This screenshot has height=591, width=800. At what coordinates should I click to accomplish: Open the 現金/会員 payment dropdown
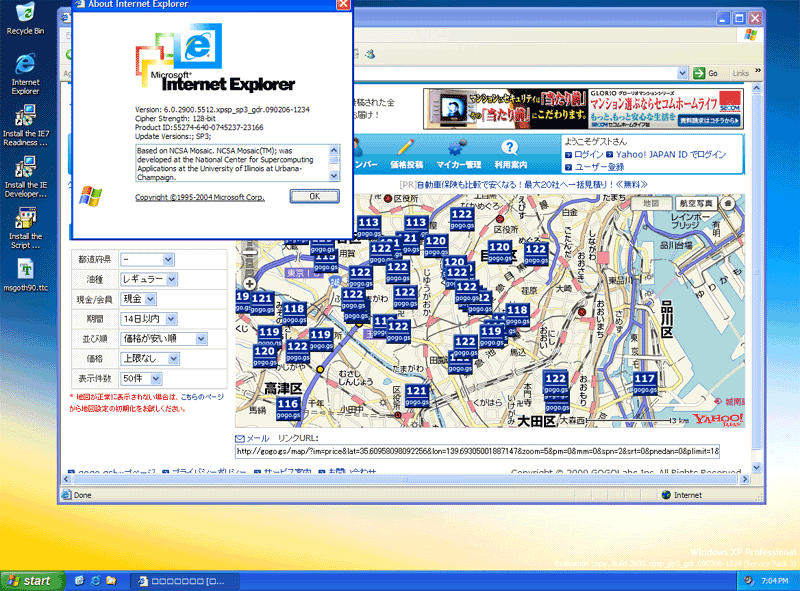138,300
